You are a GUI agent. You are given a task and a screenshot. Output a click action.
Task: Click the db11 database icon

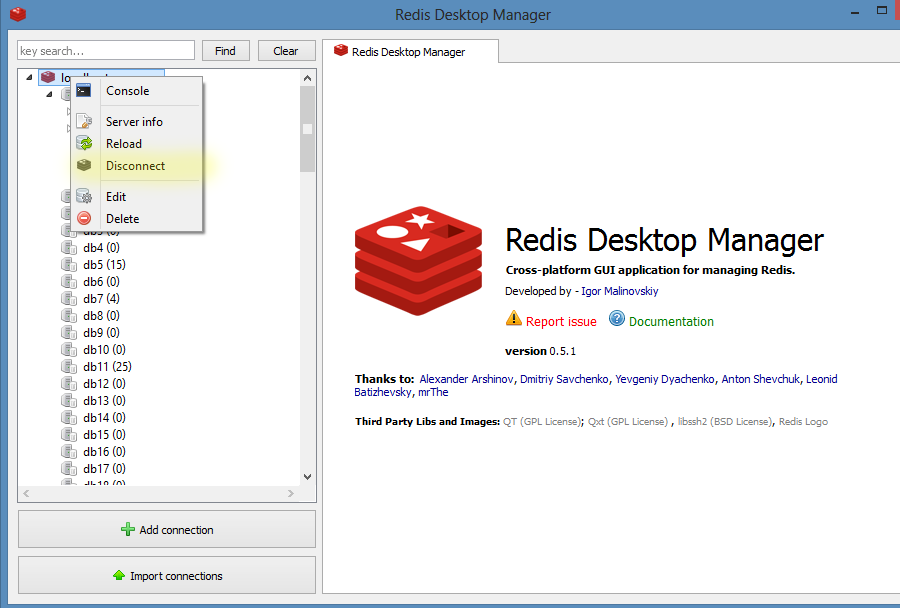69,366
